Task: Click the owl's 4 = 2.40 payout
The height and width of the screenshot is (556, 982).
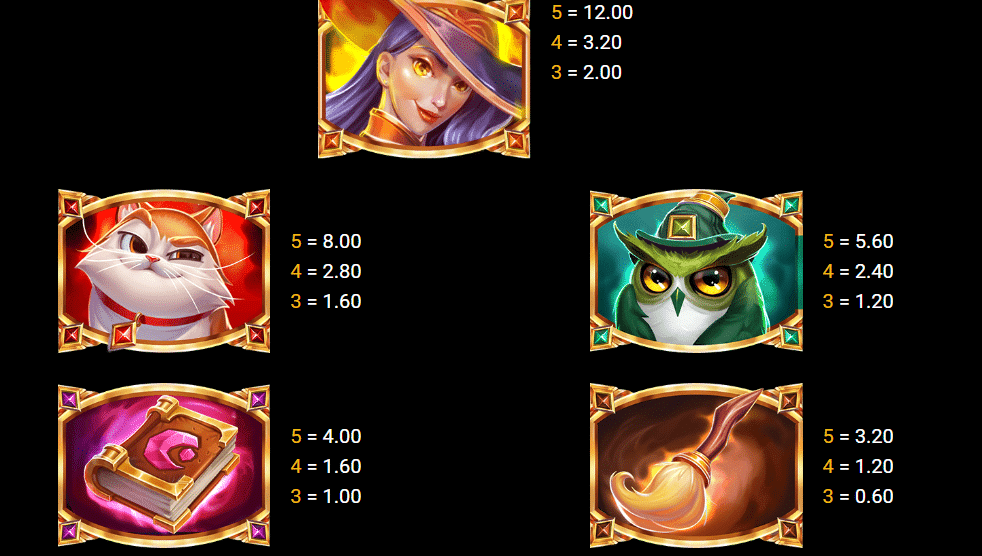Action: [858, 272]
